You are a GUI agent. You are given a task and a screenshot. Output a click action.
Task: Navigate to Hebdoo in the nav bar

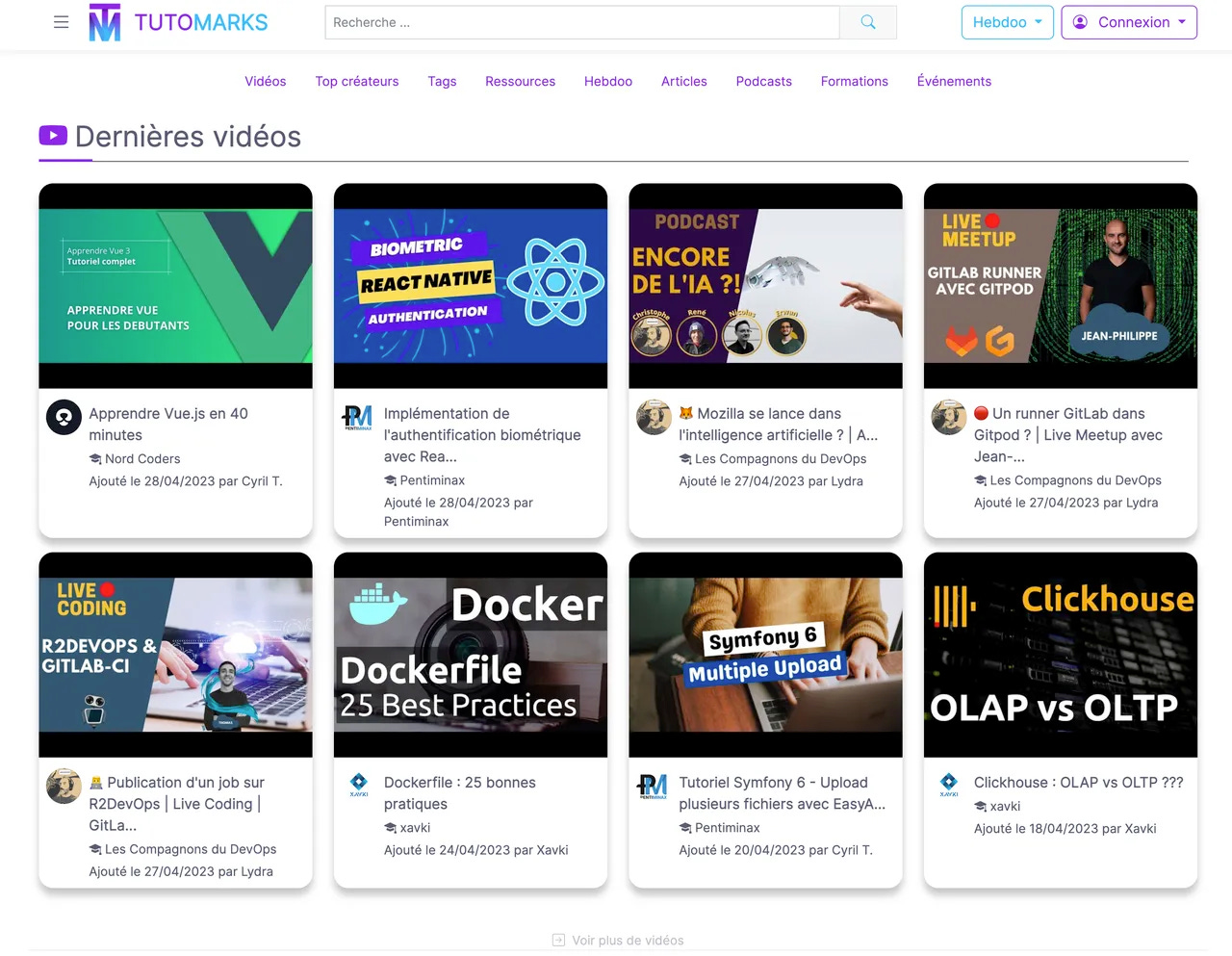tap(608, 81)
